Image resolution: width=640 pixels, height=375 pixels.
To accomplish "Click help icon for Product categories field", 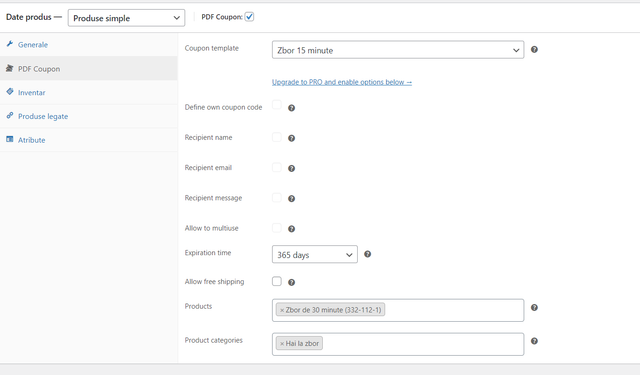I will point(534,341).
